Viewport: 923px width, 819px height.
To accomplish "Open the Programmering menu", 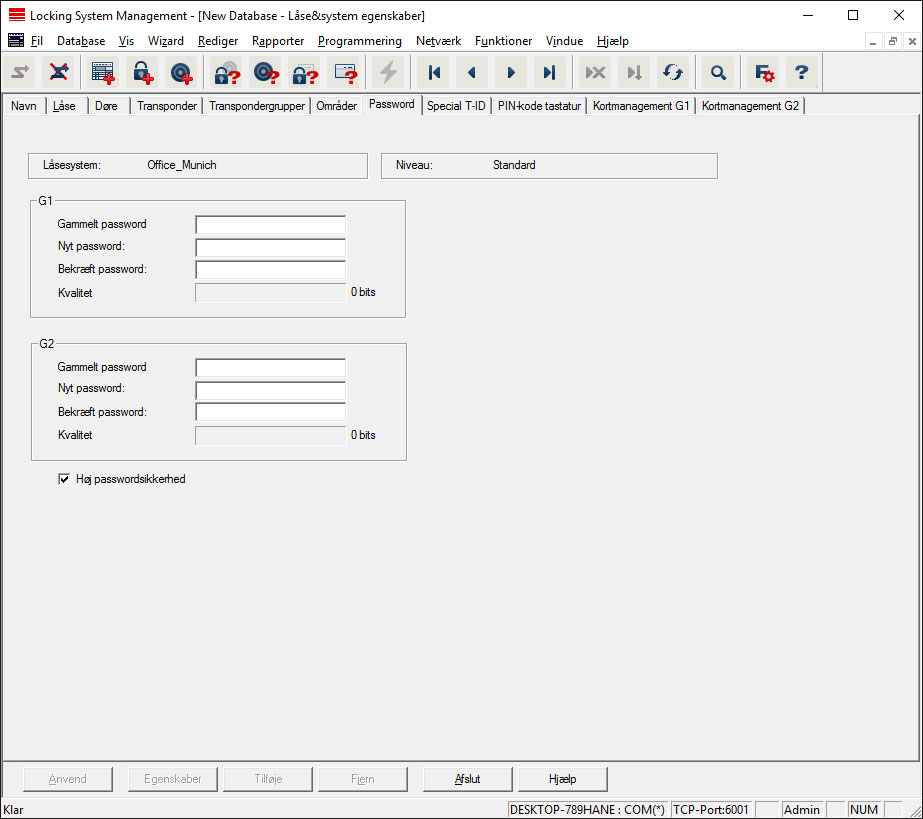I will 359,41.
